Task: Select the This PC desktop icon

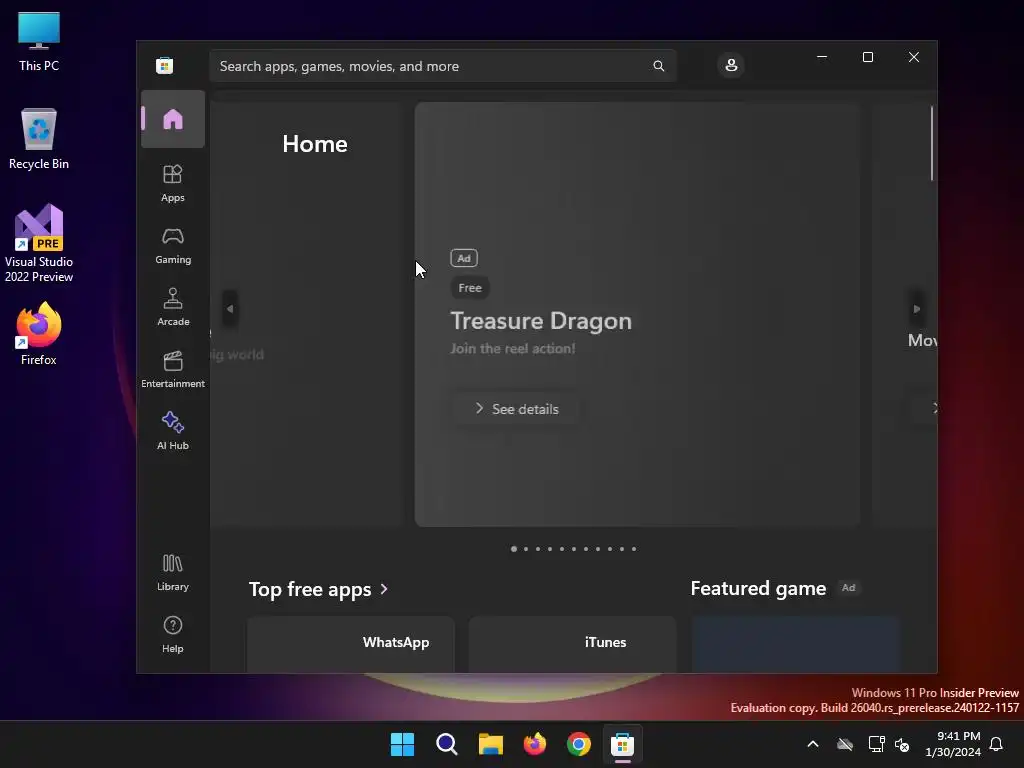Action: 39,42
